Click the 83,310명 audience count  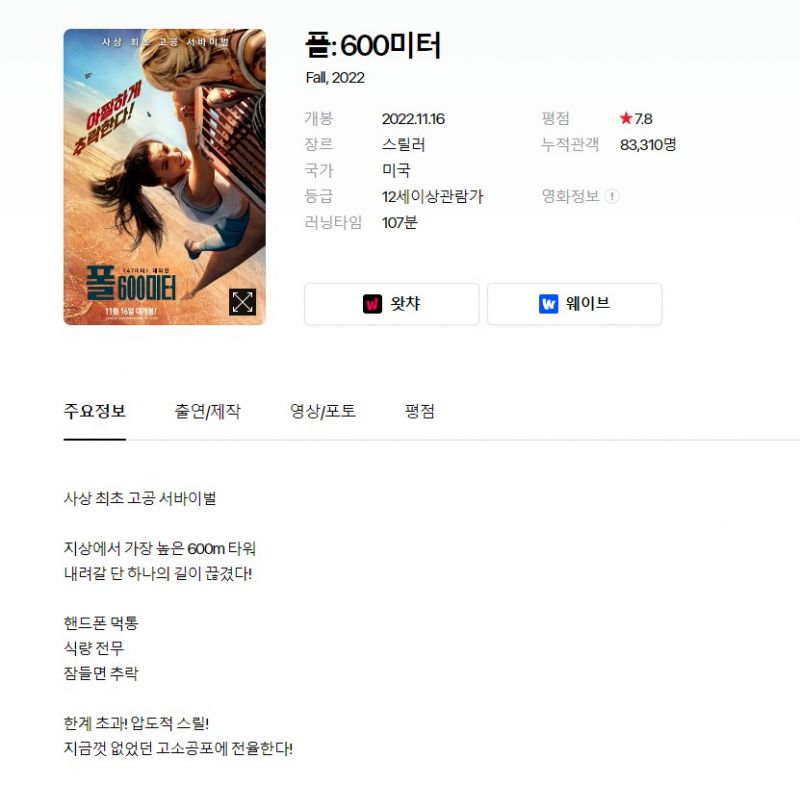coord(648,144)
